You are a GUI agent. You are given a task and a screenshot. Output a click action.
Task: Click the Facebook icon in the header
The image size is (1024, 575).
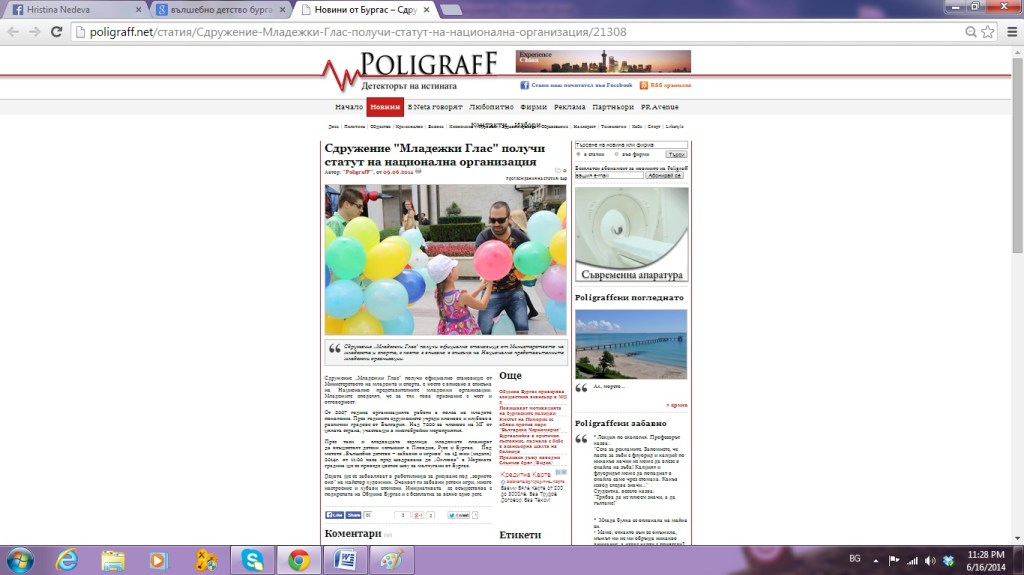point(524,86)
